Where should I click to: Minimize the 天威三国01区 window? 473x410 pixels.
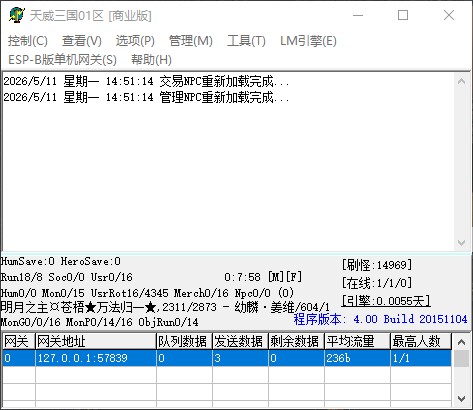[358, 15]
